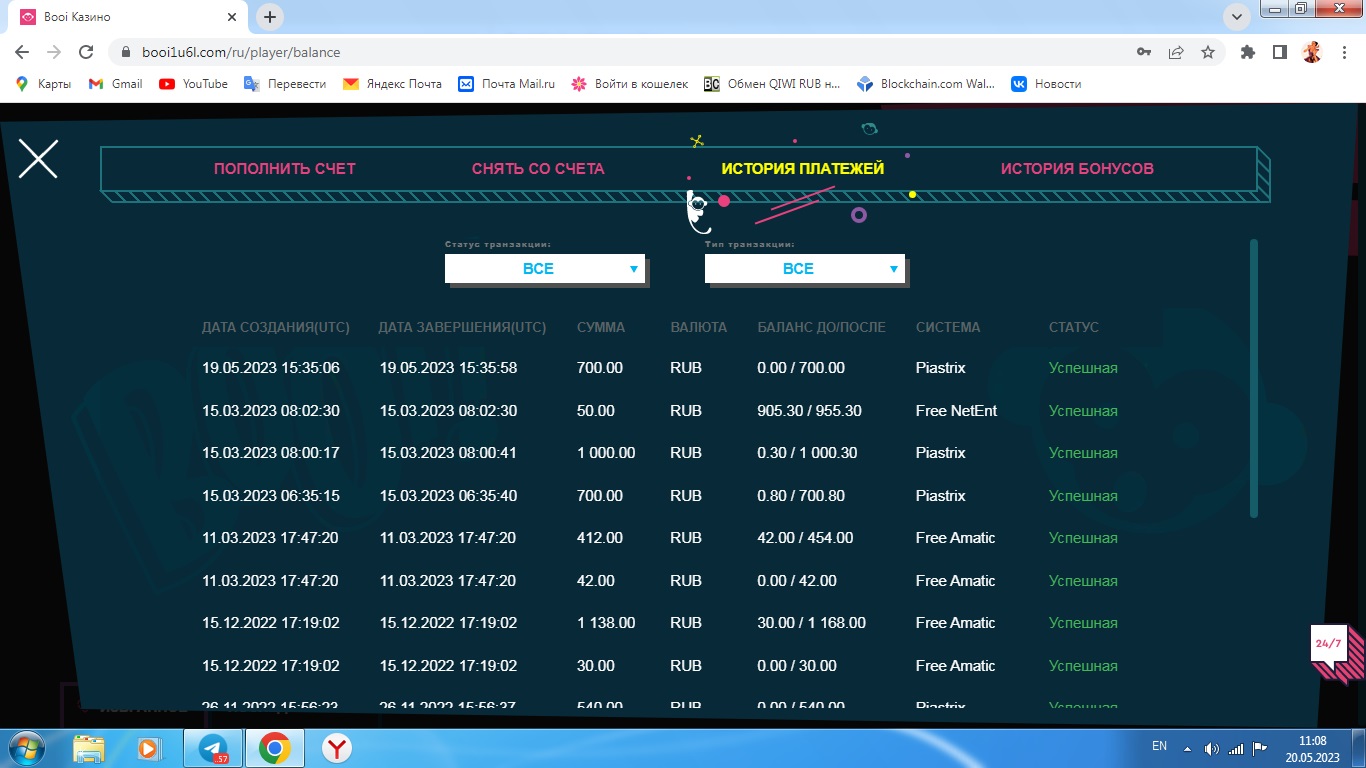The width and height of the screenshot is (1366, 768).
Task: Open Windows Explorer from the taskbar
Action: pyautogui.click(x=89, y=748)
